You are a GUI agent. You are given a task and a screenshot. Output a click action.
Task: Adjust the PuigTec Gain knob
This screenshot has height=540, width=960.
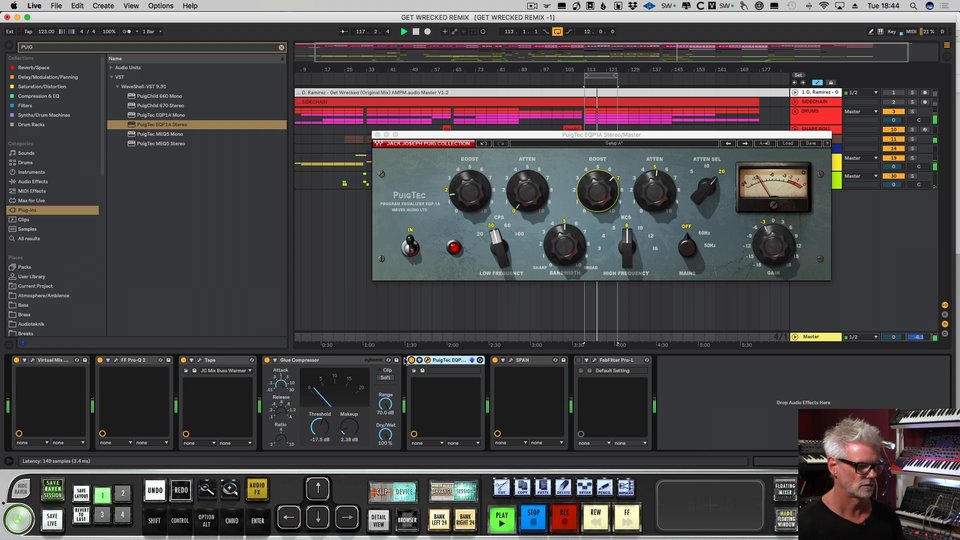pyautogui.click(x=773, y=243)
